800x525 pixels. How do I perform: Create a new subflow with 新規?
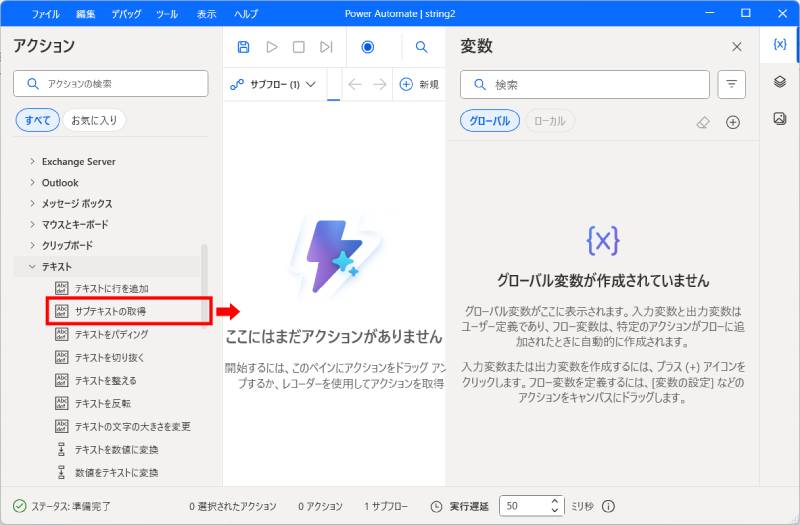[x=419, y=84]
